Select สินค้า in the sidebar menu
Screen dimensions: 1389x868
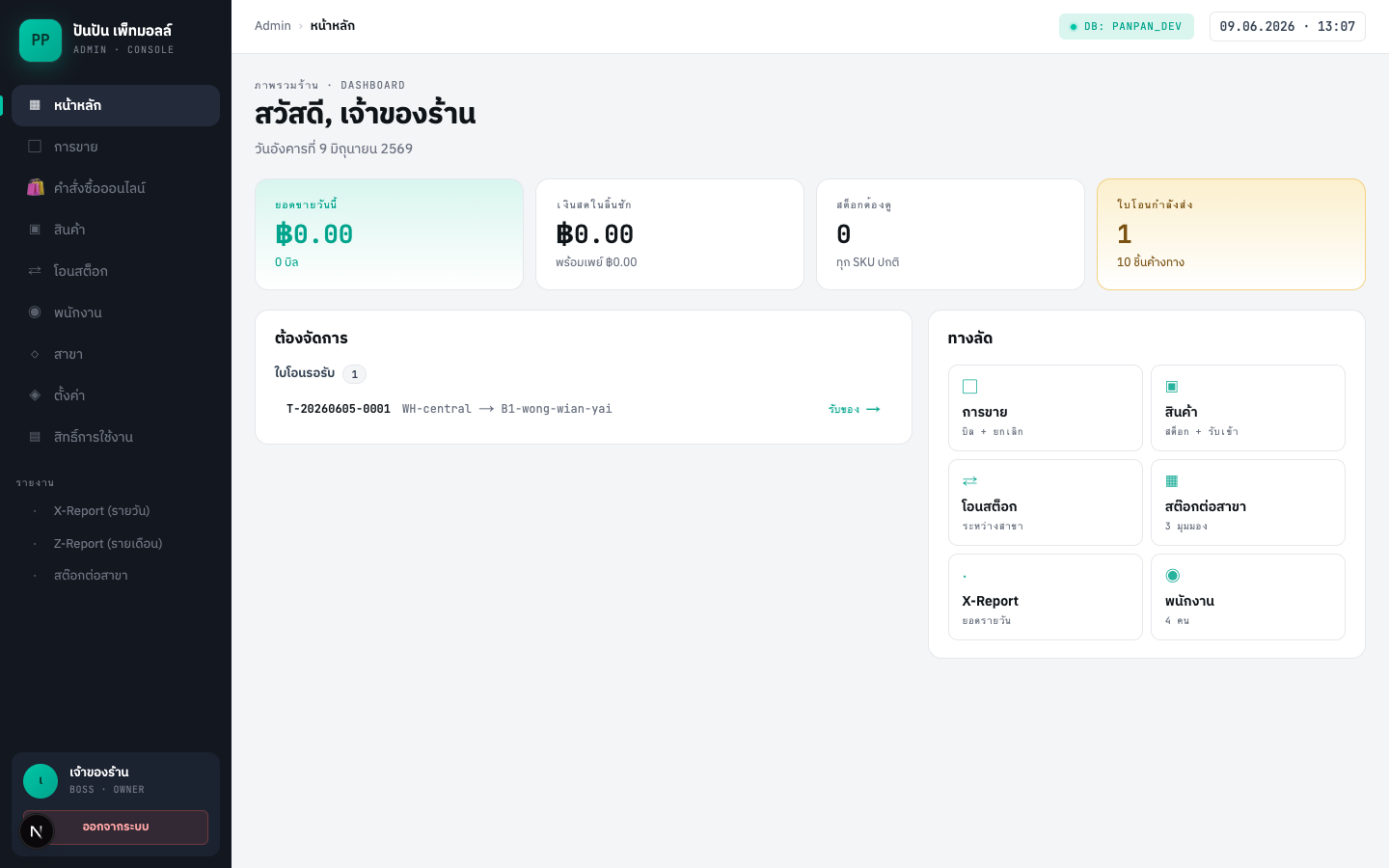pos(116,230)
